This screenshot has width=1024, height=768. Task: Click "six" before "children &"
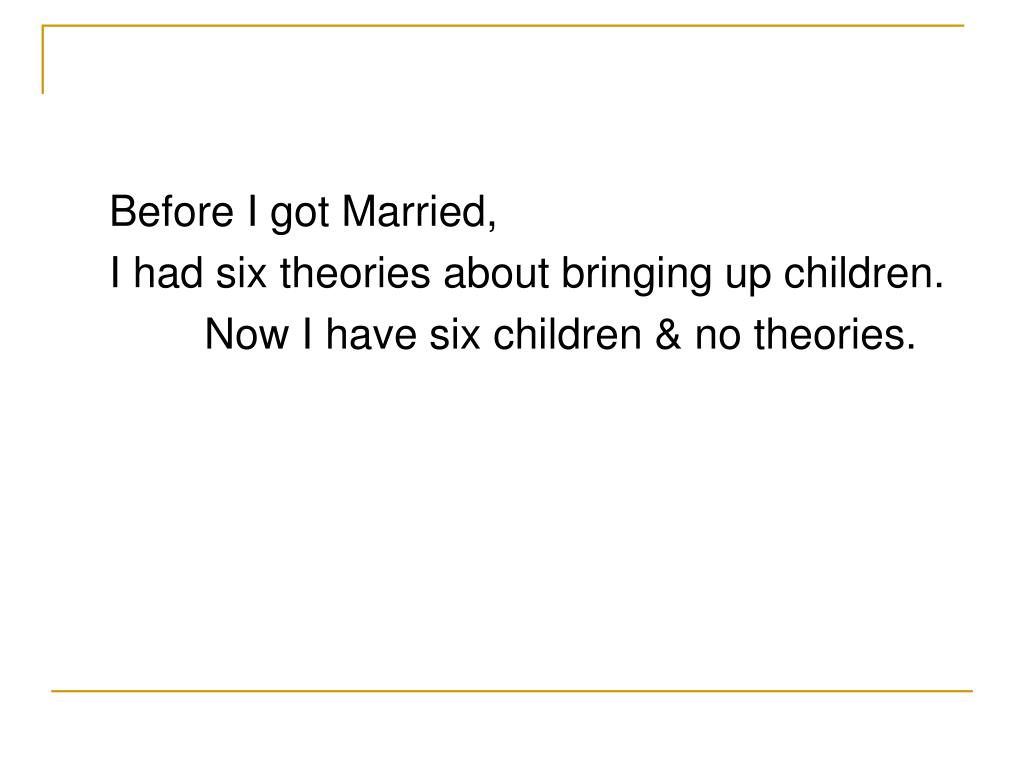click(x=454, y=334)
